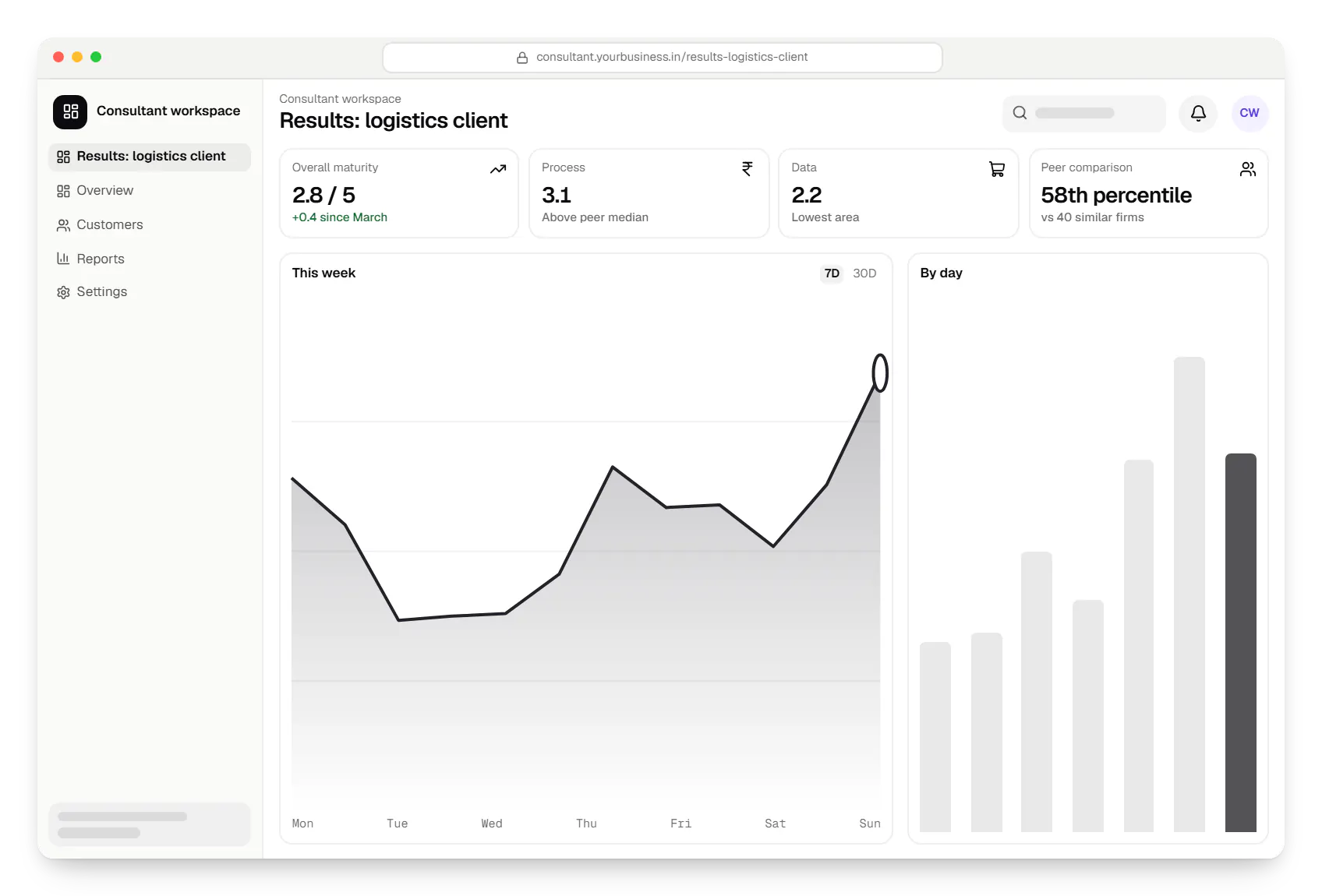
Task: Open Results: logistics client sidebar item
Action: coord(150,157)
